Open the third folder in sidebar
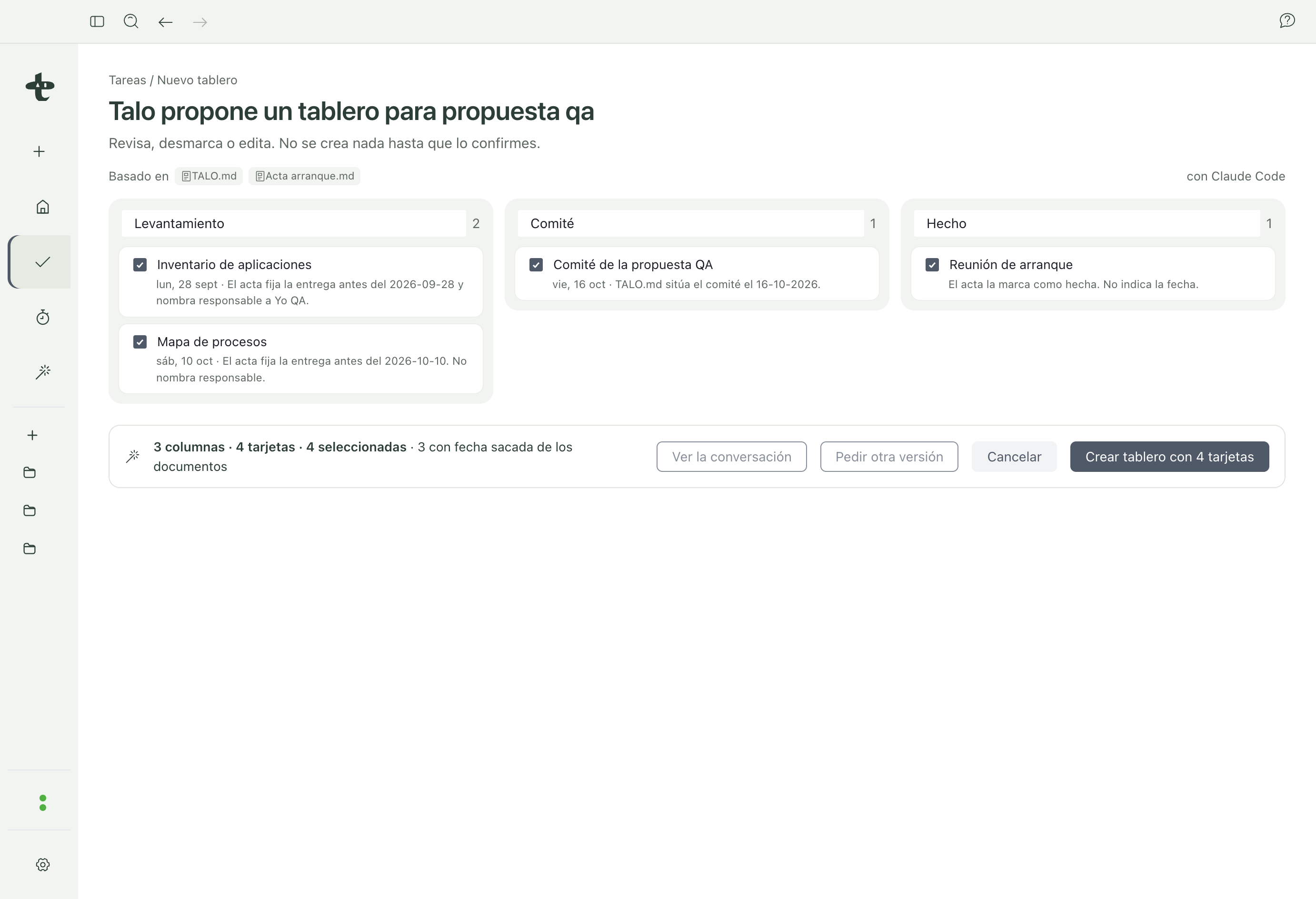The width and height of the screenshot is (1316, 899). point(30,549)
